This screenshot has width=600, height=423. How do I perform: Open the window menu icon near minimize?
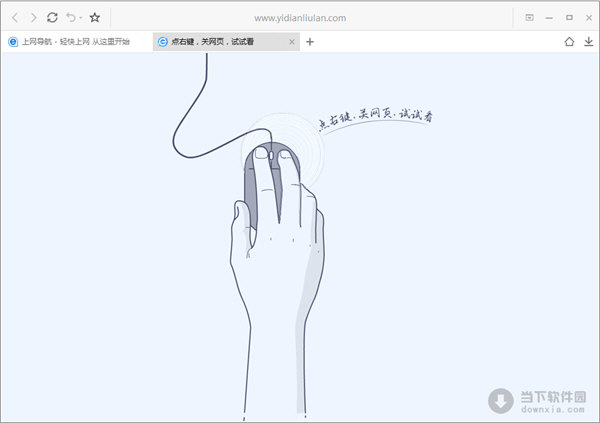[529, 18]
